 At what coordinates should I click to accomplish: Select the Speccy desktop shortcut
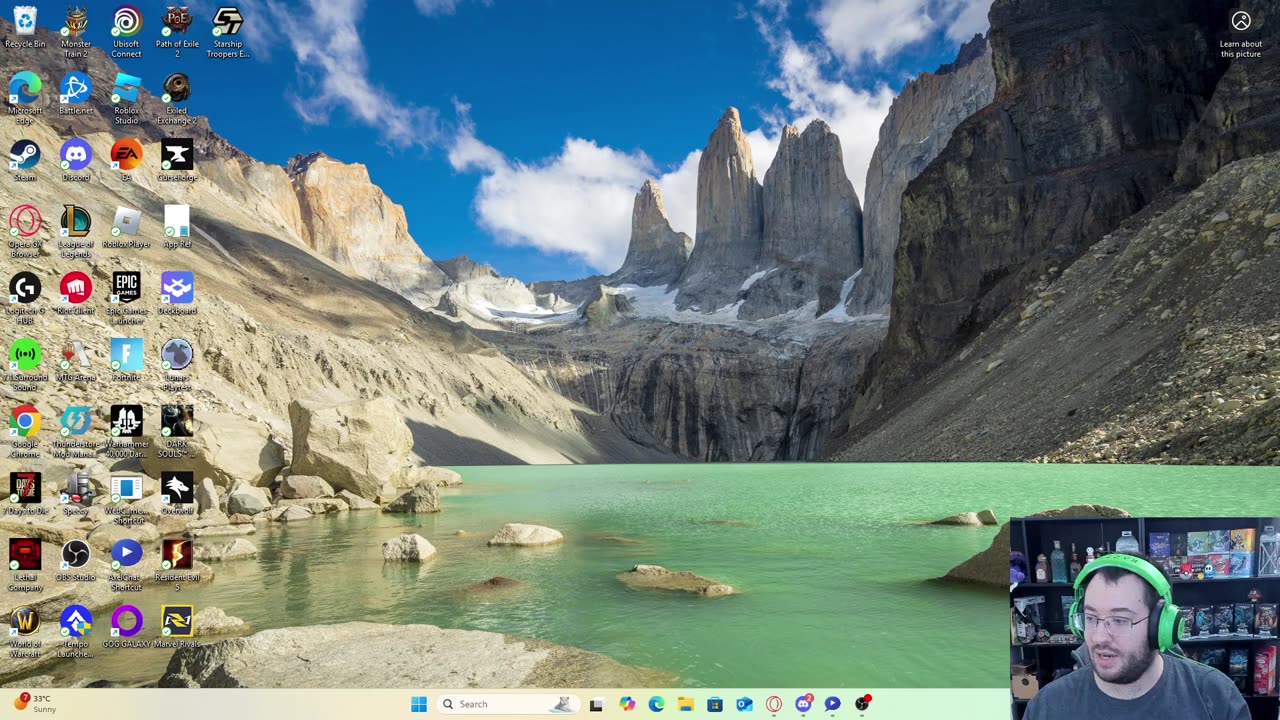[76, 493]
